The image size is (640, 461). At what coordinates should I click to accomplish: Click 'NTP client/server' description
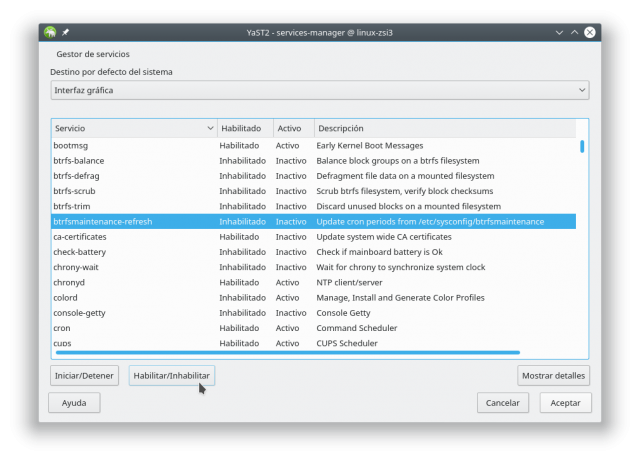pos(349,283)
